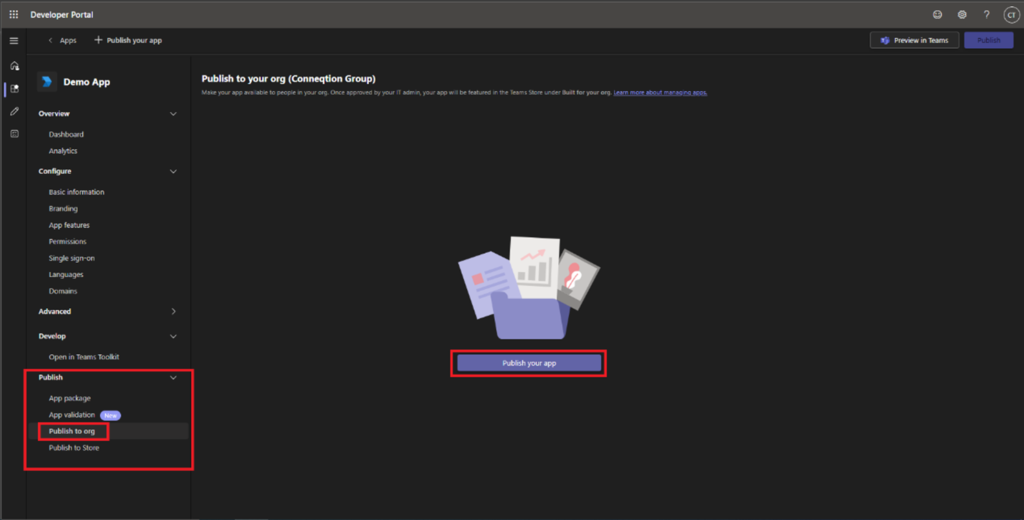Open the Apps icon in left rail
The image size is (1024, 520).
pyautogui.click(x=14, y=88)
